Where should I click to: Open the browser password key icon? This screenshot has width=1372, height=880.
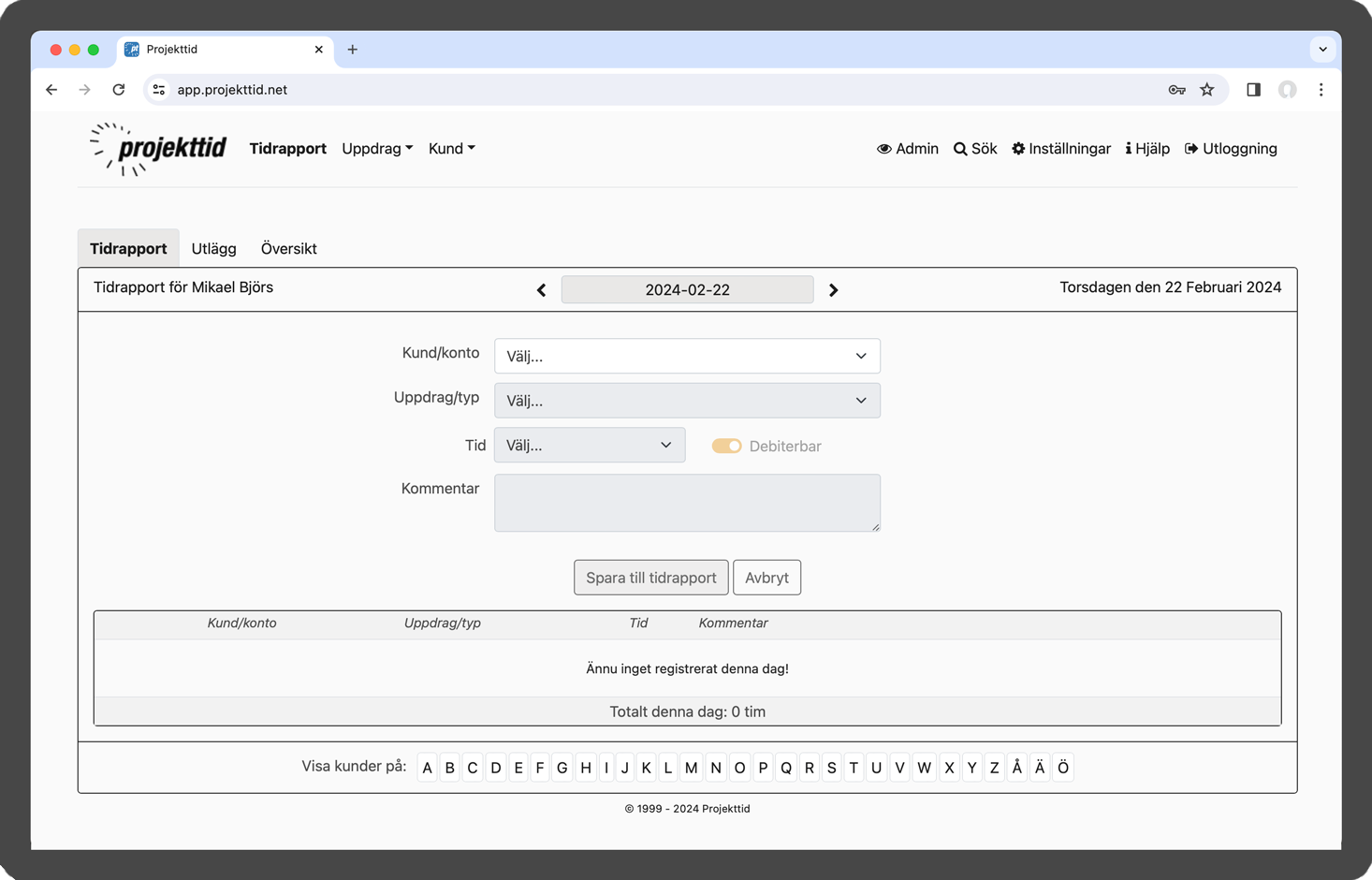coord(1176,90)
